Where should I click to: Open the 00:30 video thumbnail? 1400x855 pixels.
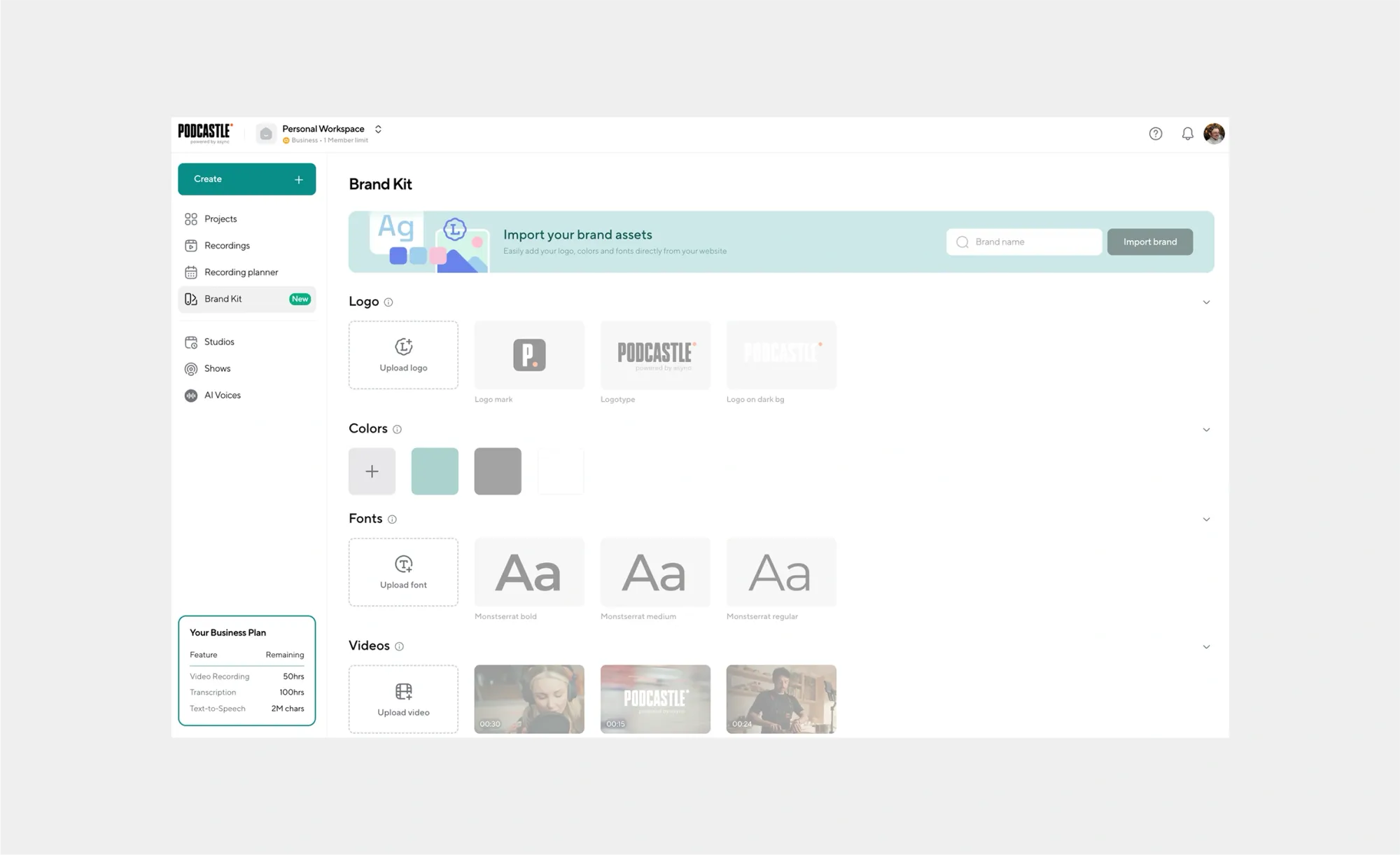pos(529,699)
